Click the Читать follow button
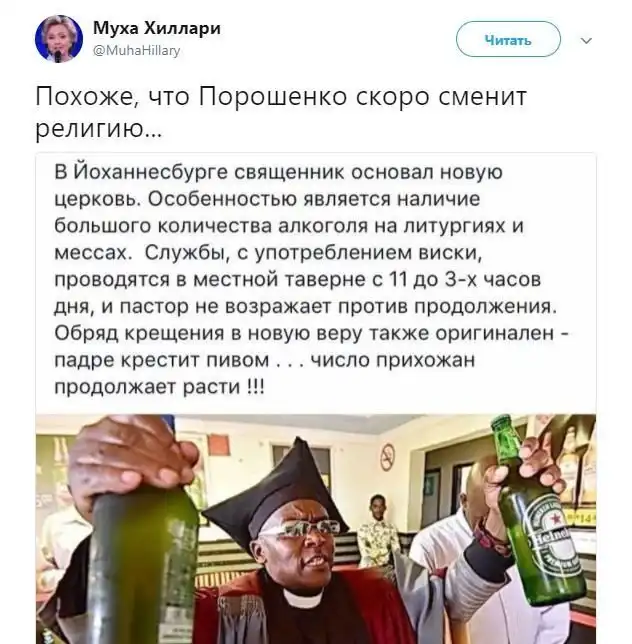Image resolution: width=632 pixels, height=644 pixels. point(508,39)
